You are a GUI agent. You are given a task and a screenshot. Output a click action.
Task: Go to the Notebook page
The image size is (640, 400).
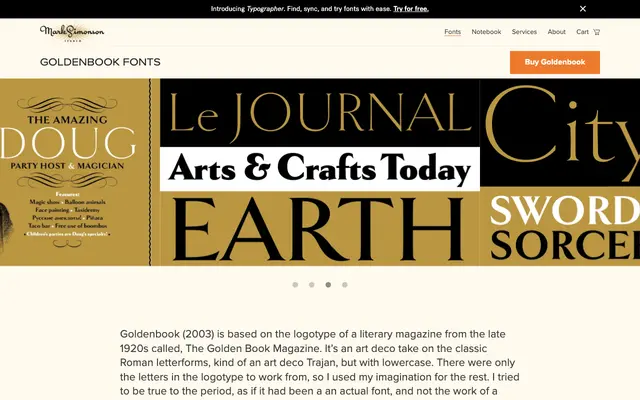486,32
